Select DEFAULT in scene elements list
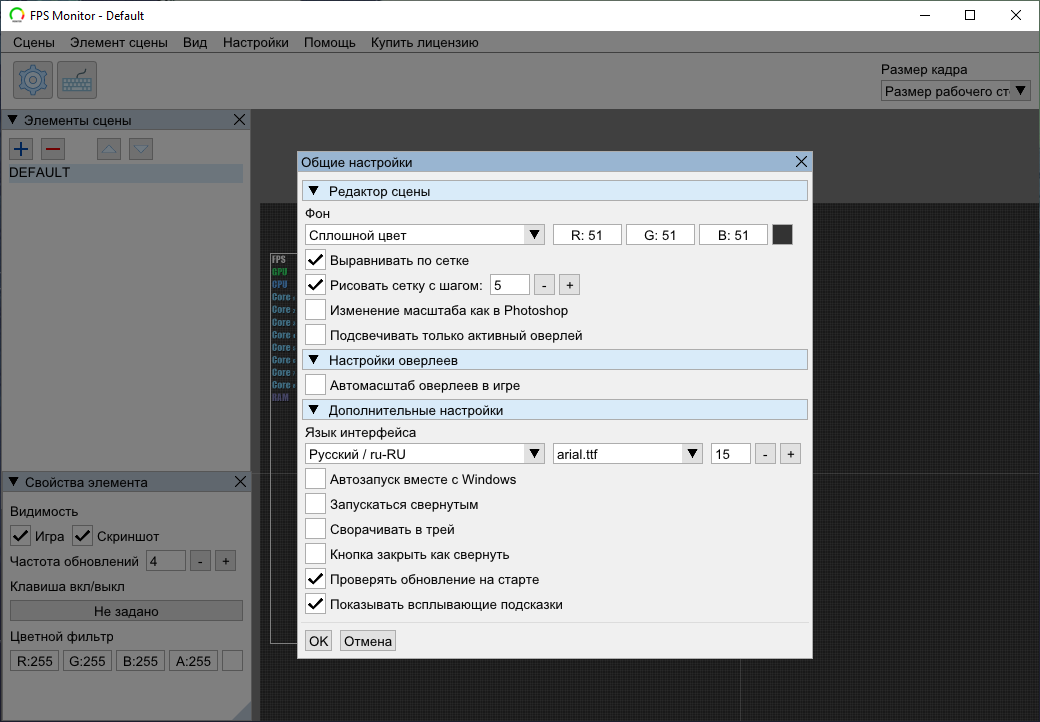Image resolution: width=1040 pixels, height=722 pixels. point(126,173)
